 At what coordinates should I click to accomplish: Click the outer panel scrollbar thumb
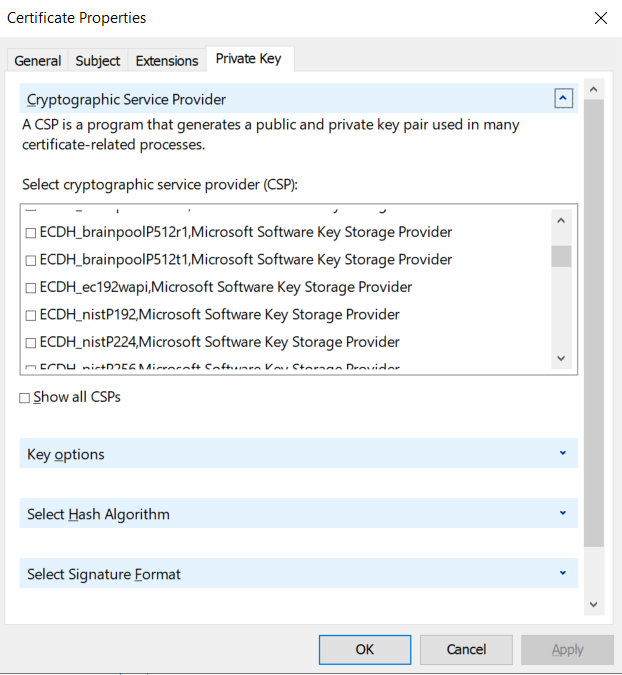(x=594, y=323)
